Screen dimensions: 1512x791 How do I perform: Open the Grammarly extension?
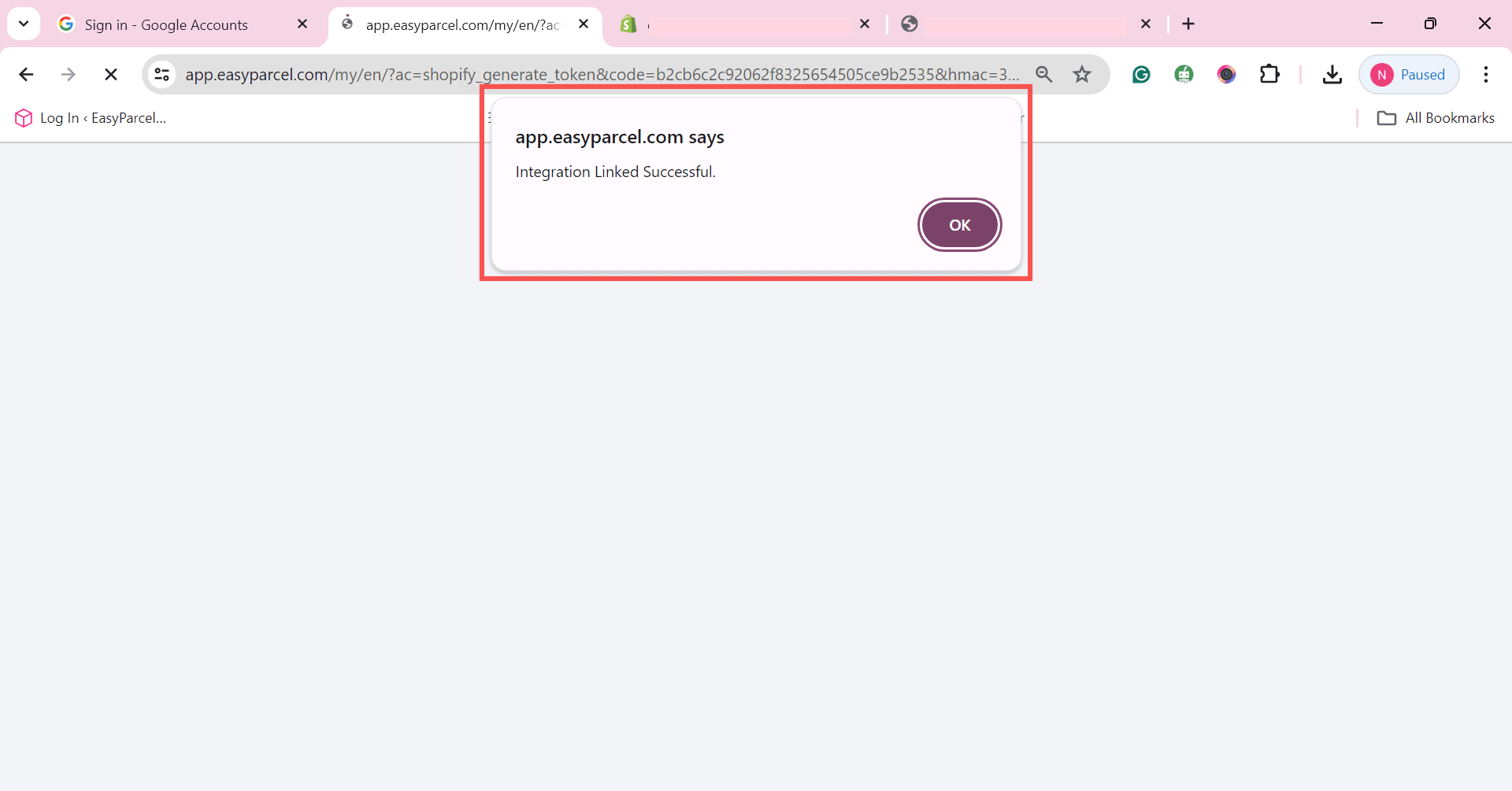(x=1141, y=74)
